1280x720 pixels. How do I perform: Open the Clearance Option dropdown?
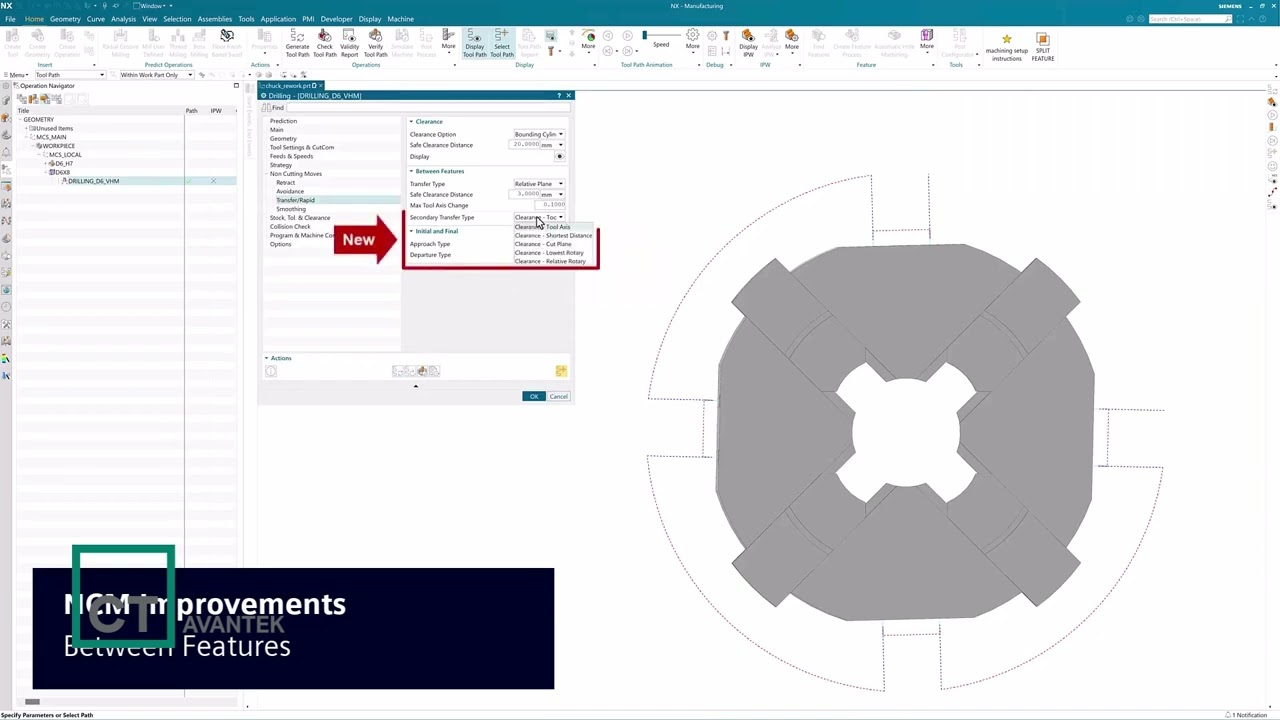click(539, 134)
